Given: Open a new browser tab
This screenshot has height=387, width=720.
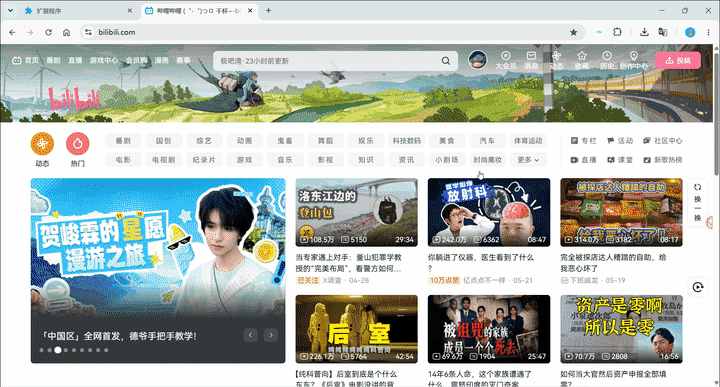Looking at the screenshot, I should (268, 10).
